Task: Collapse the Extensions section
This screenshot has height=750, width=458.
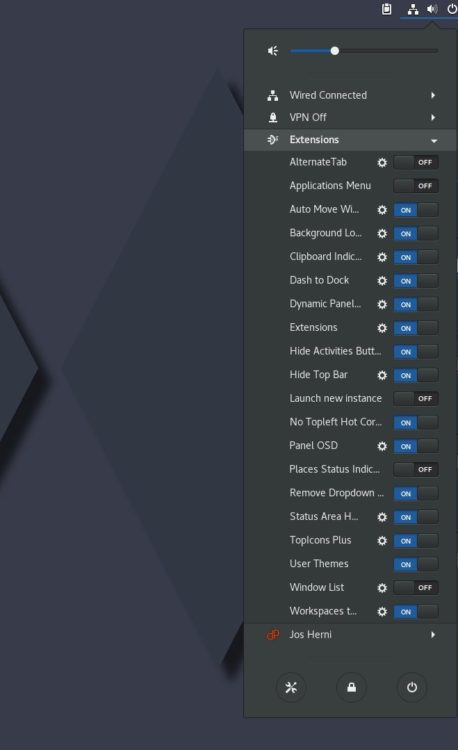Action: (x=350, y=140)
